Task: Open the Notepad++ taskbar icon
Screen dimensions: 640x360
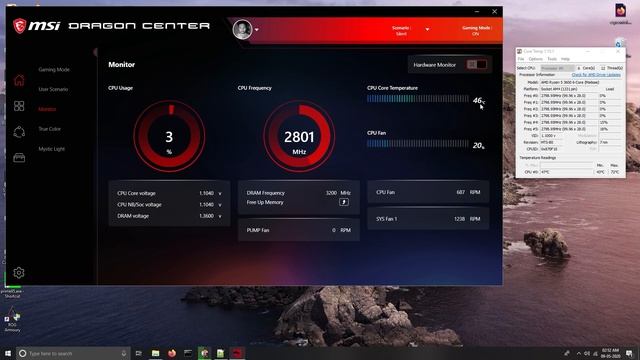Action: [220, 353]
